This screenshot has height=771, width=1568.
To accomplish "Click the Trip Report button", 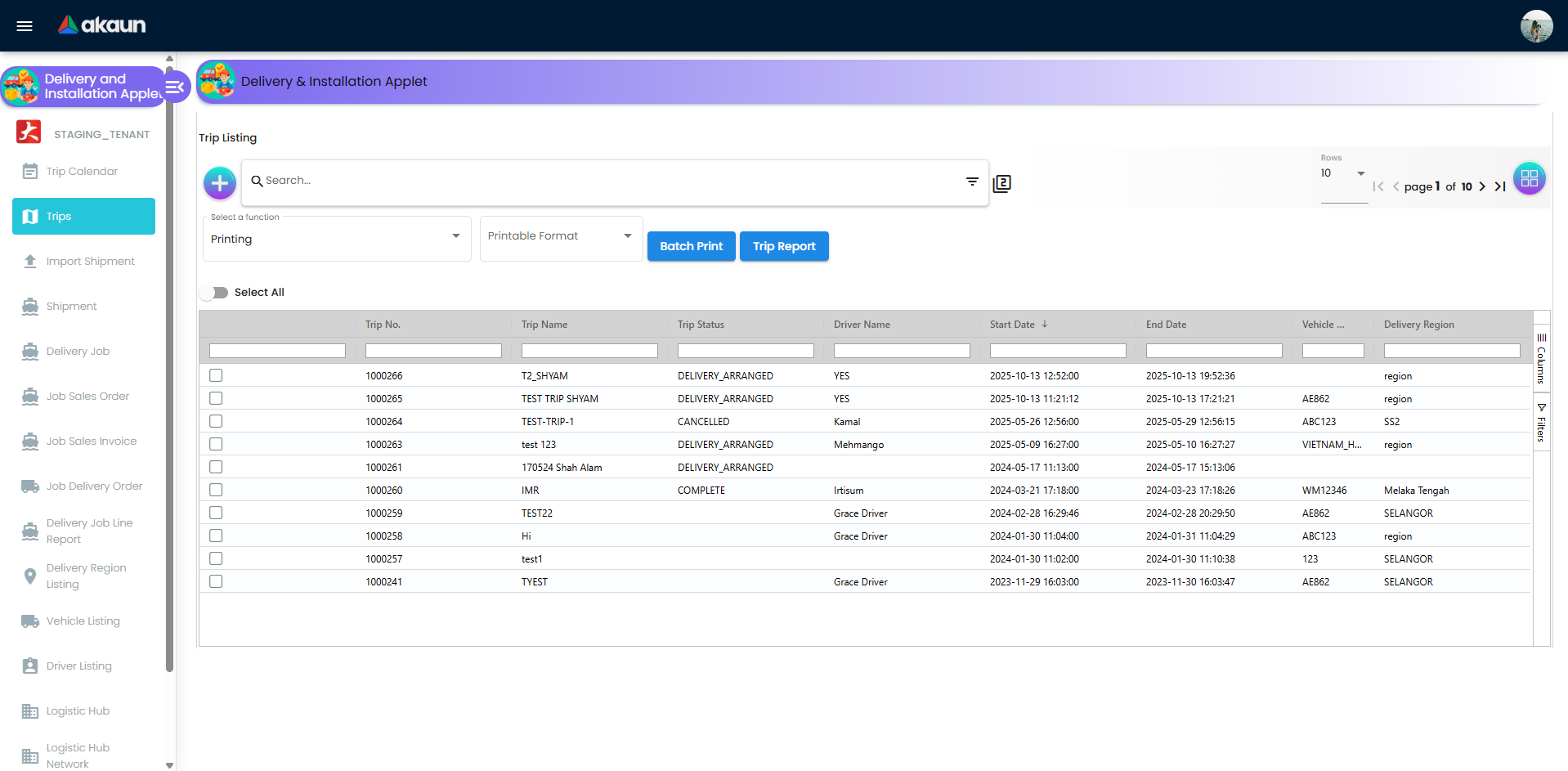I will click(x=783, y=246).
